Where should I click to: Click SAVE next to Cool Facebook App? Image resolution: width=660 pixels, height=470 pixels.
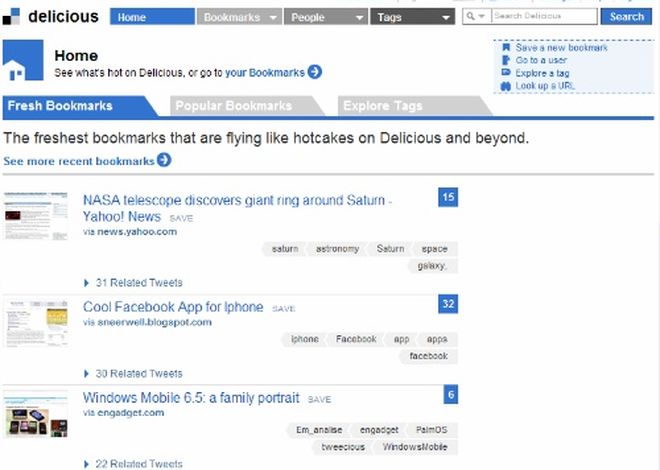[283, 309]
